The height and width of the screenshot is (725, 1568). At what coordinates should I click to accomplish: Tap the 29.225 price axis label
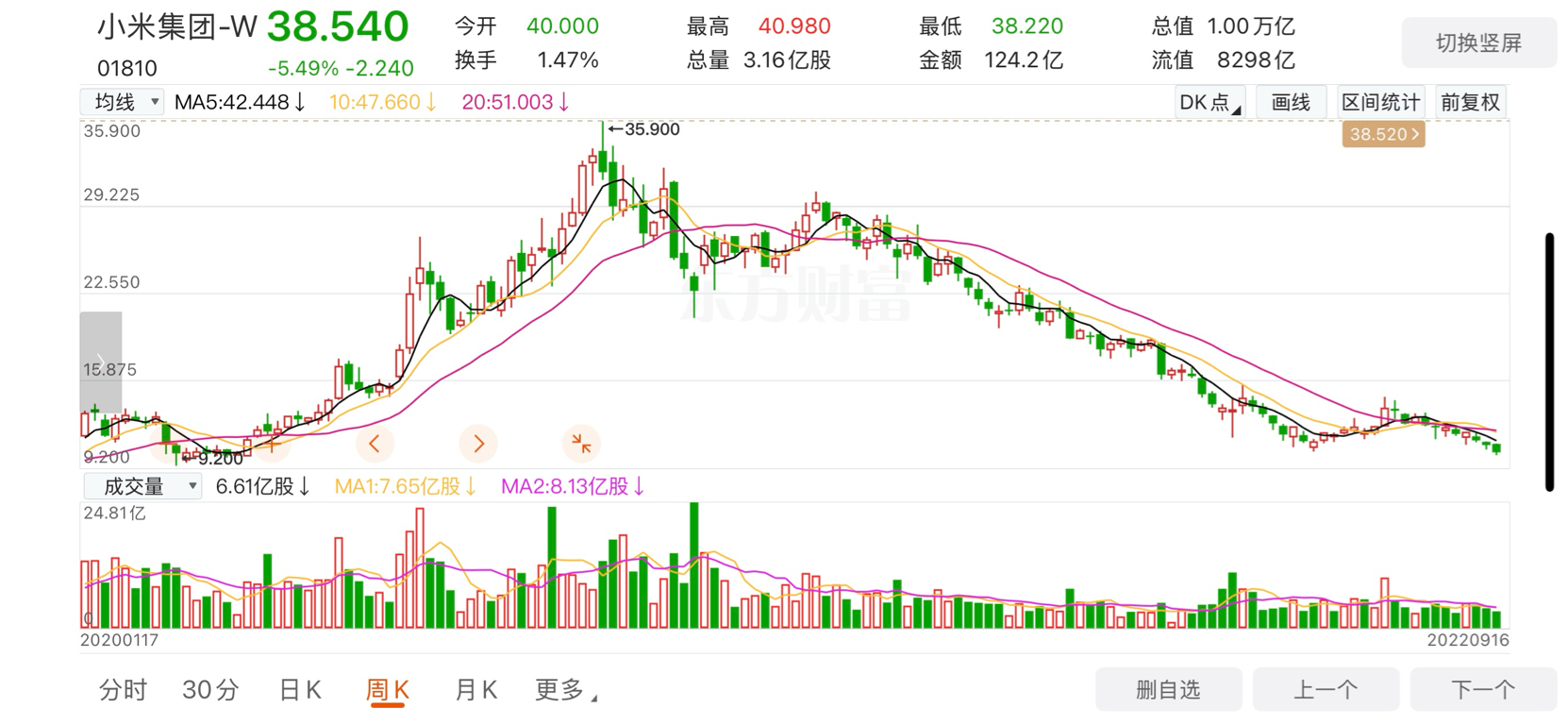(111, 195)
